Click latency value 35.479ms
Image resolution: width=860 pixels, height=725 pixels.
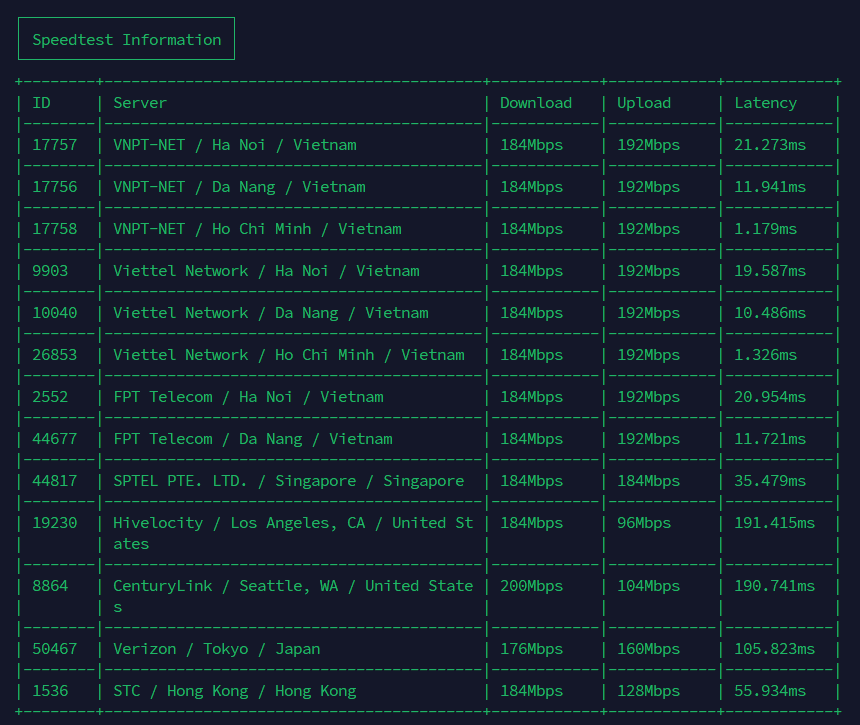click(770, 481)
